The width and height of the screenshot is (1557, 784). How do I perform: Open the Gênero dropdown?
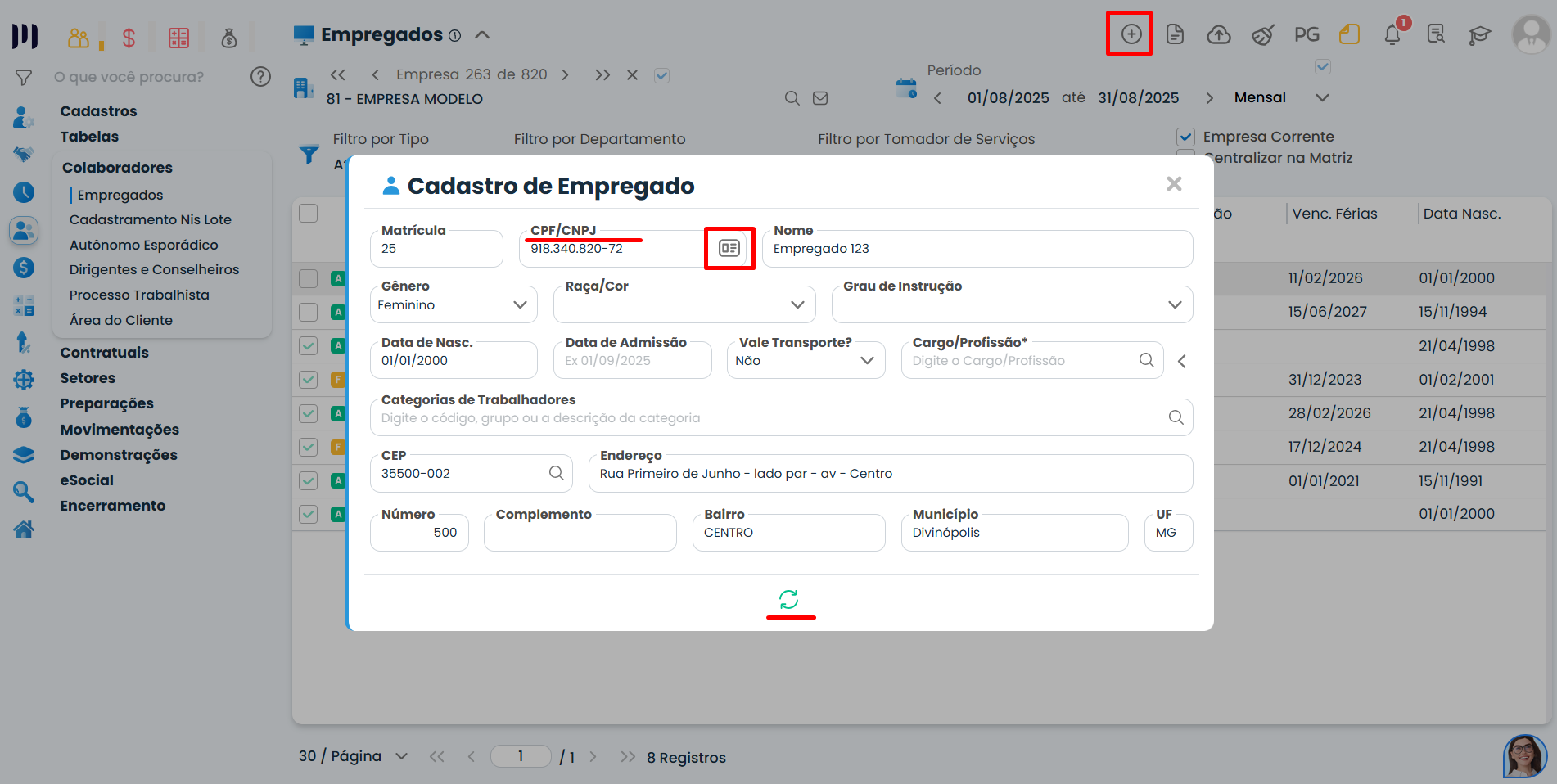[454, 304]
